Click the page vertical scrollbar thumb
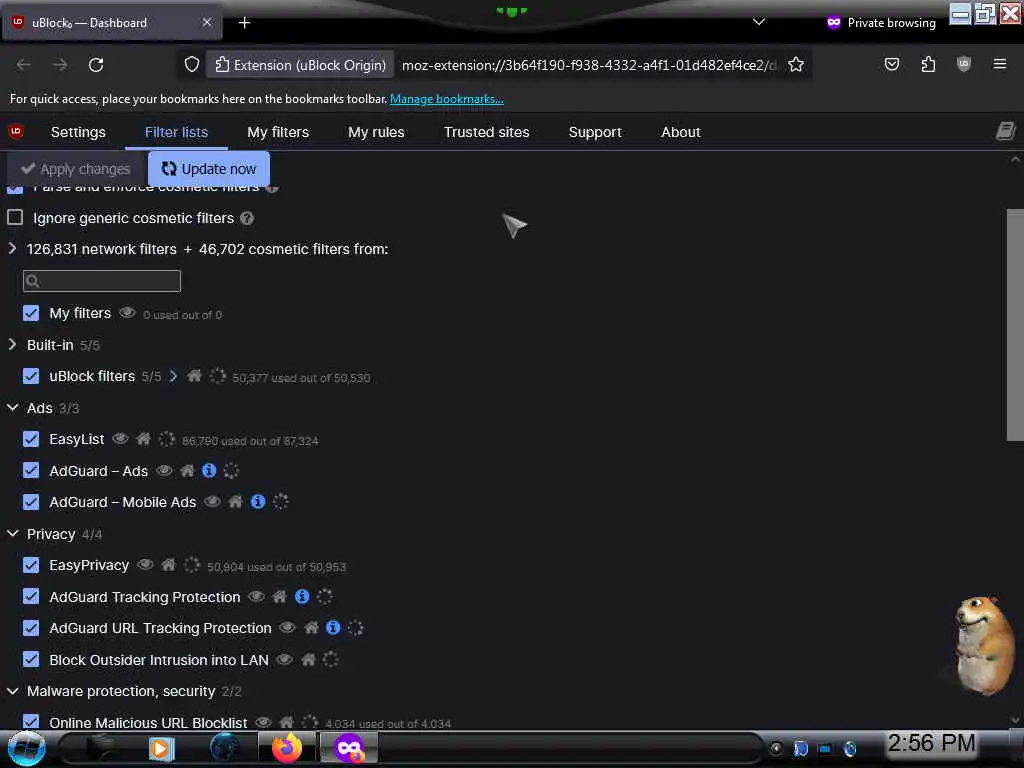 1015,325
